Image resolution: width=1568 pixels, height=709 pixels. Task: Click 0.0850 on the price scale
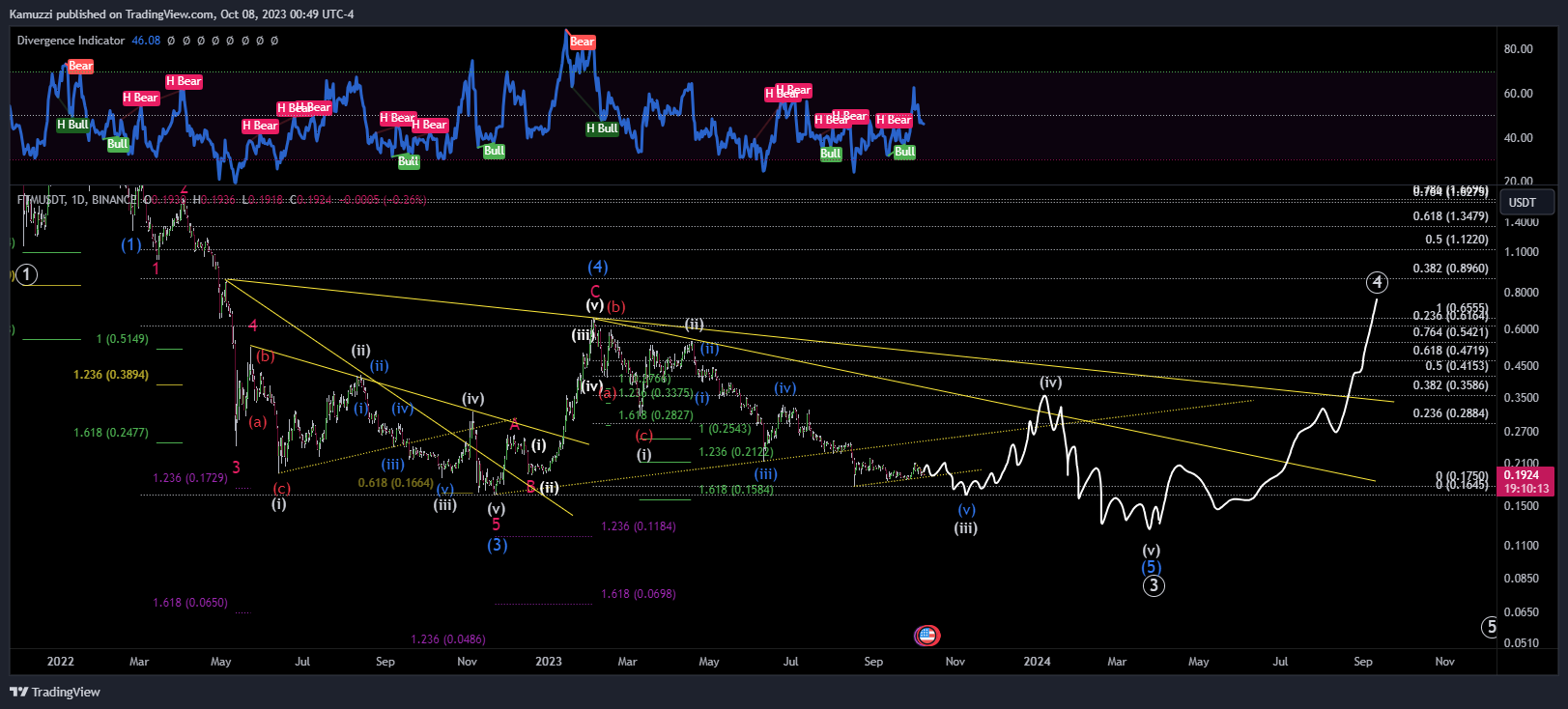tap(1522, 579)
